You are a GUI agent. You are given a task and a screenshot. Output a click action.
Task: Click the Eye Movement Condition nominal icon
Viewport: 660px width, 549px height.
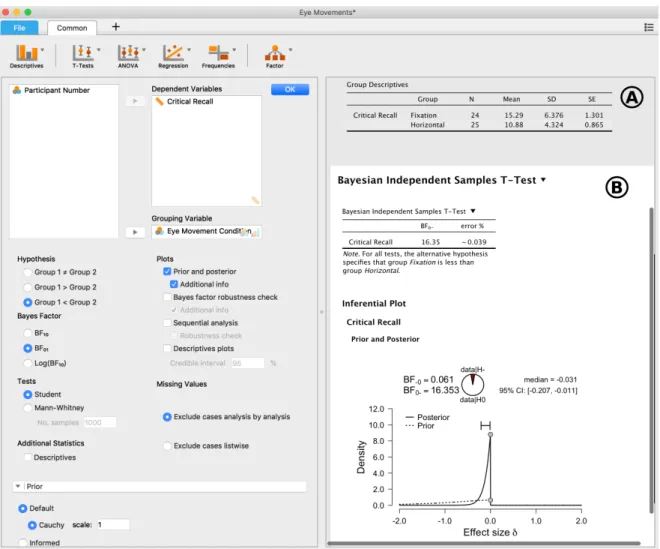coord(160,231)
